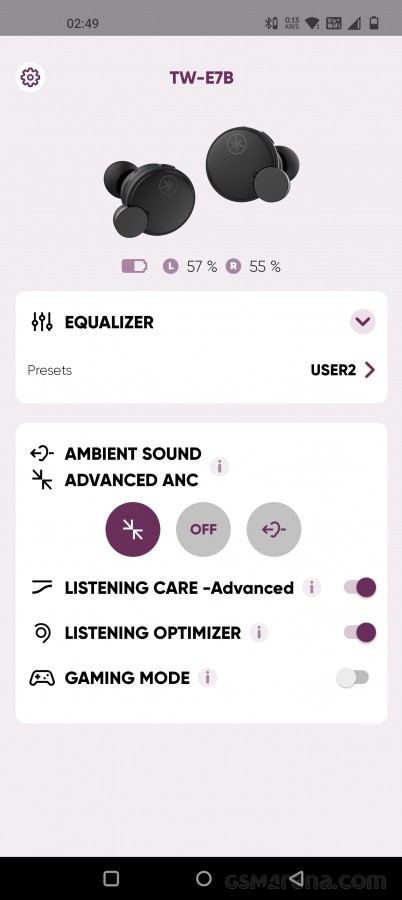Turn off the Listening Optimizer switch

(x=360, y=633)
